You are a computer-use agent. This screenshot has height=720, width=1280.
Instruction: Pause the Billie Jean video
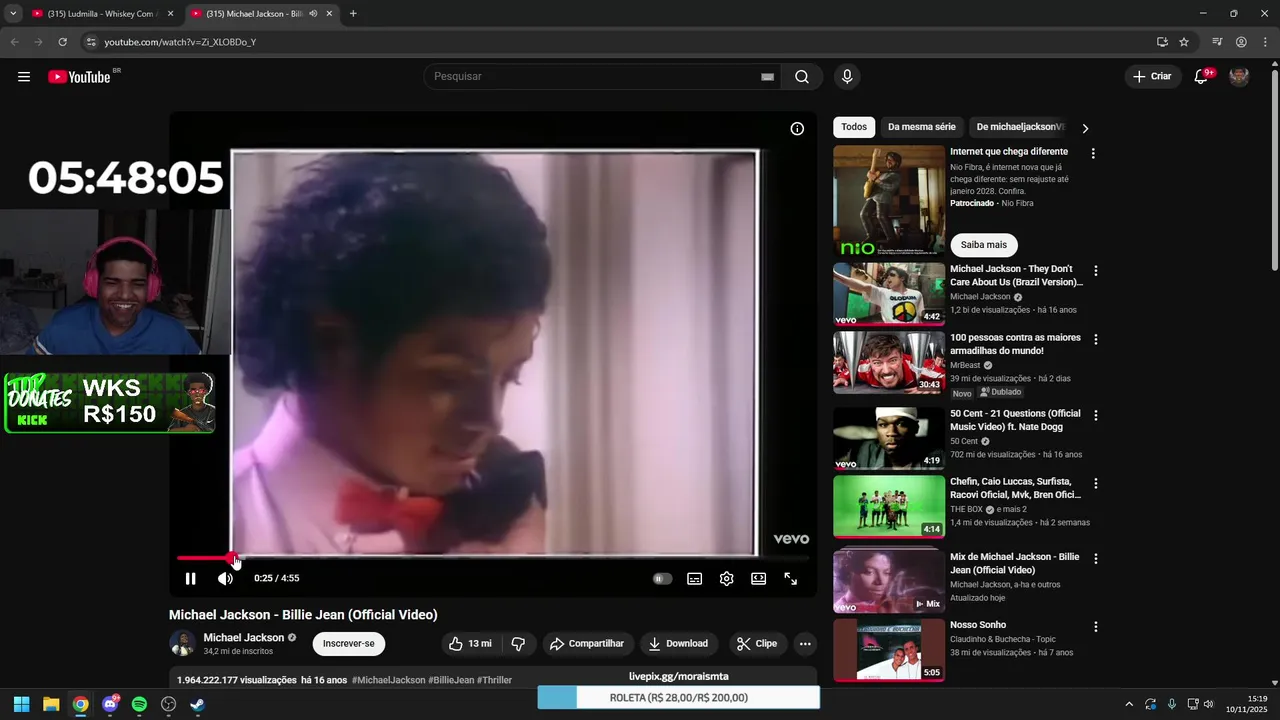click(190, 578)
